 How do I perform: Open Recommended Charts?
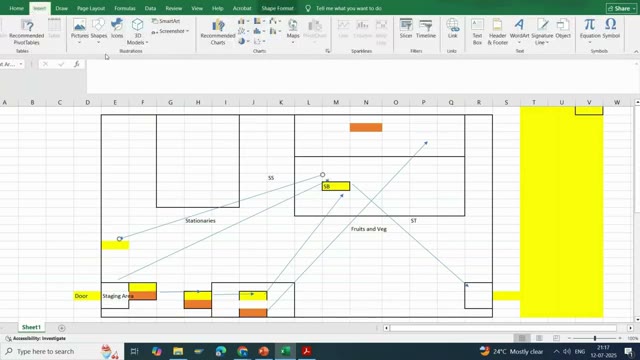pos(218,32)
